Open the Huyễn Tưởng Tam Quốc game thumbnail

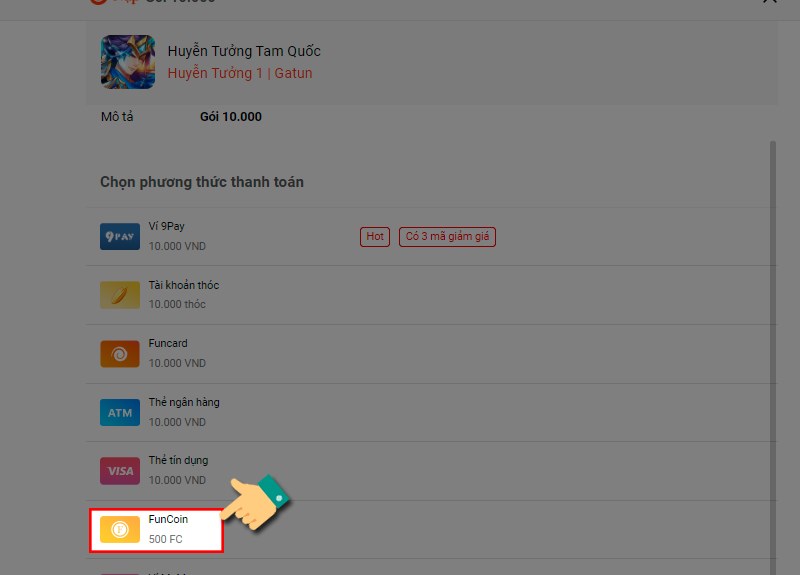pyautogui.click(x=128, y=62)
